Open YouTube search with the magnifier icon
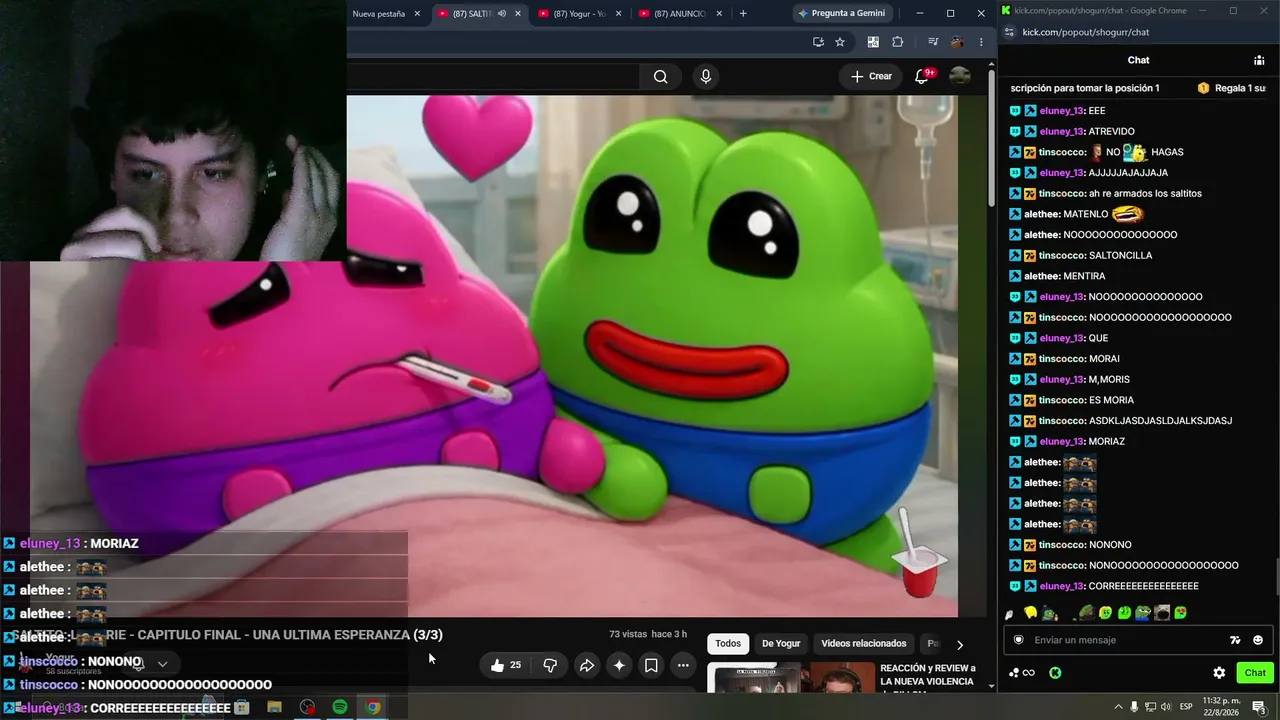 coord(660,77)
